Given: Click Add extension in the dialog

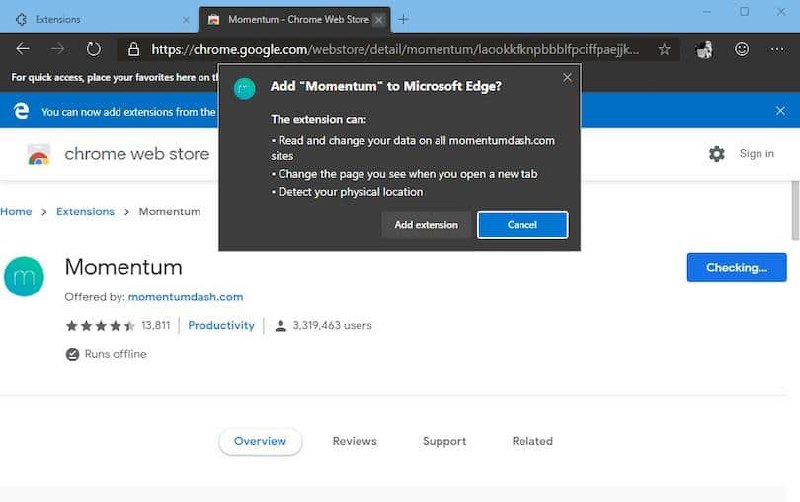Looking at the screenshot, I should pyautogui.click(x=426, y=225).
